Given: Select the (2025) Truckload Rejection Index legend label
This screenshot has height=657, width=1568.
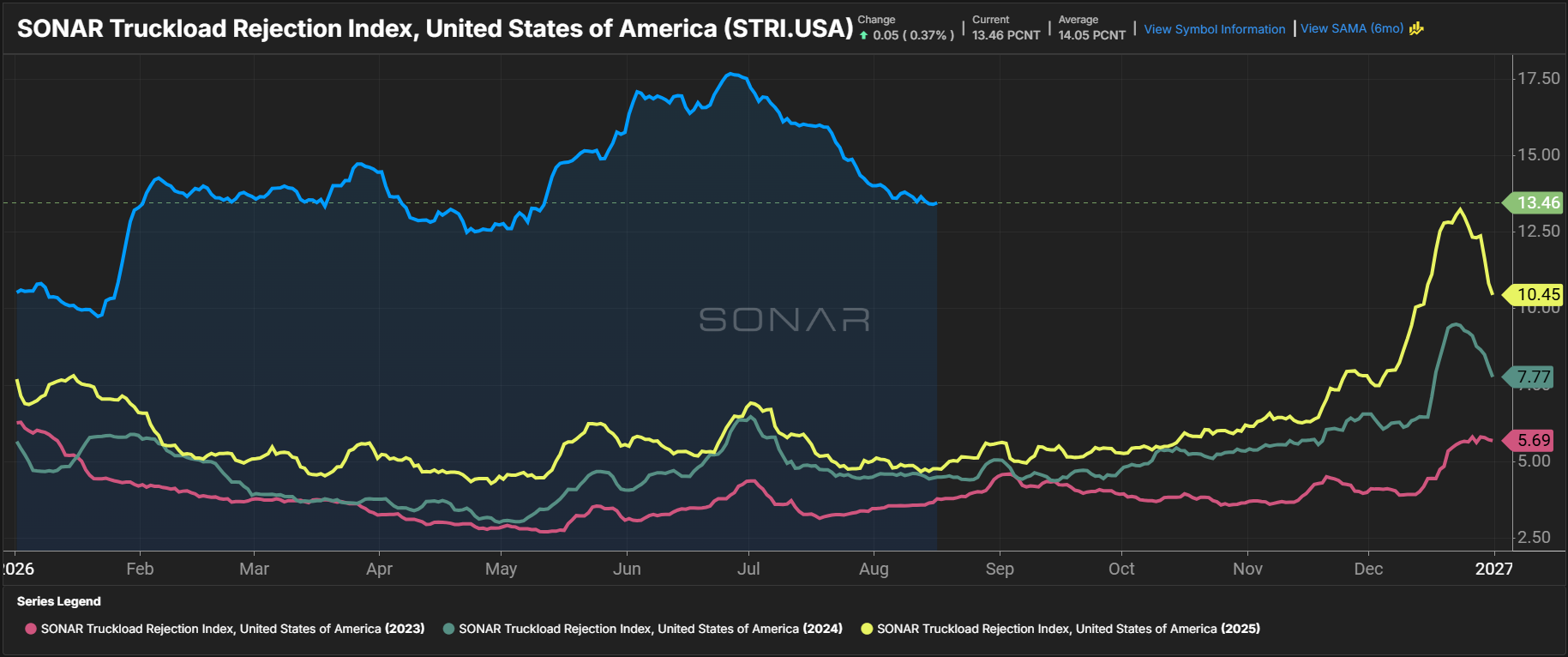Looking at the screenshot, I should [x=1068, y=629].
